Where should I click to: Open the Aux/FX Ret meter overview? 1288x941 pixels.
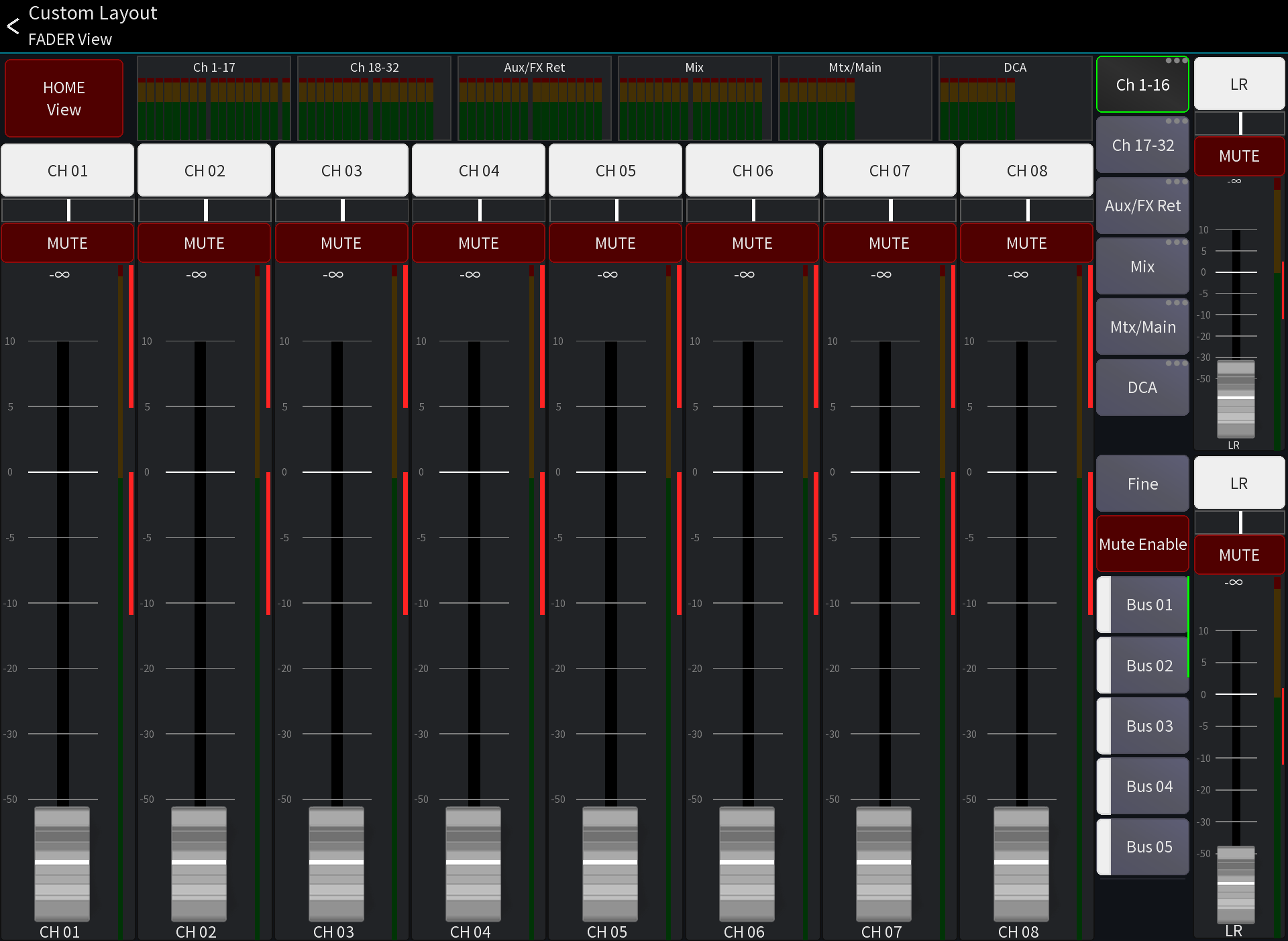pyautogui.click(x=535, y=99)
